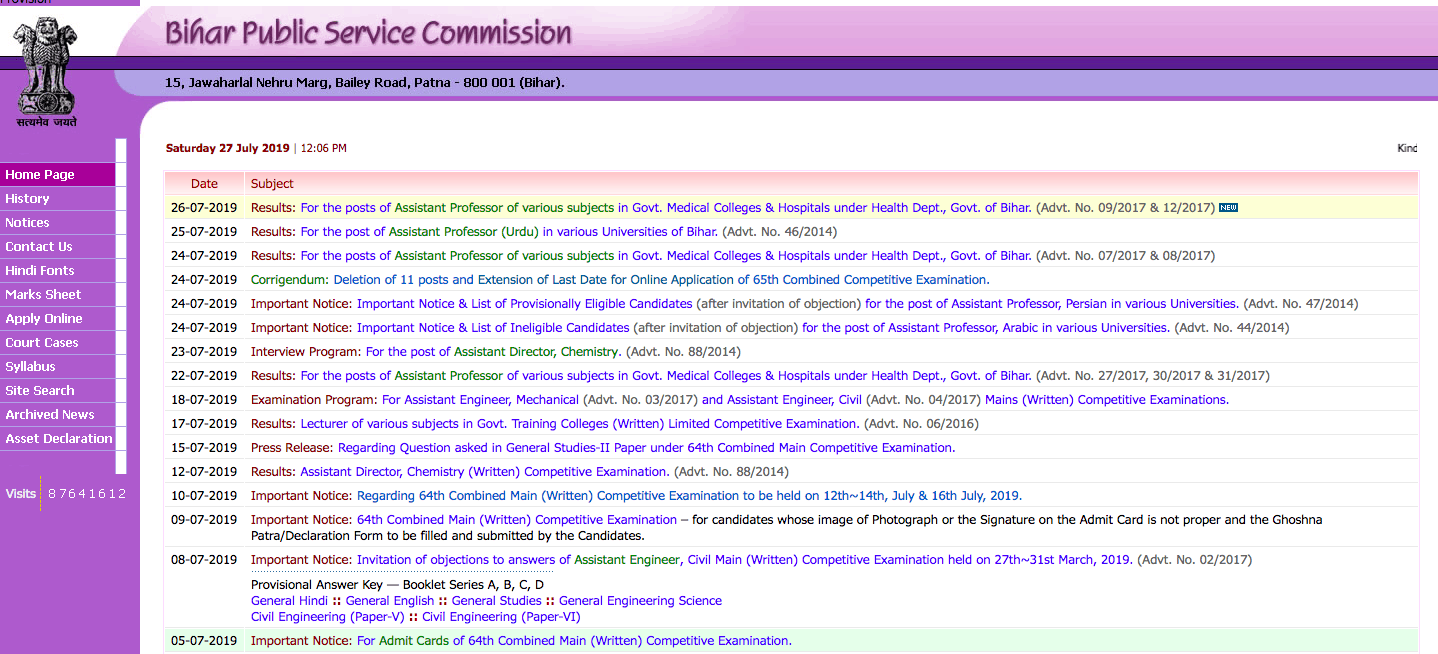Click Apply Online in the sidebar
Viewport: 1438px width, 654px height.
click(44, 319)
